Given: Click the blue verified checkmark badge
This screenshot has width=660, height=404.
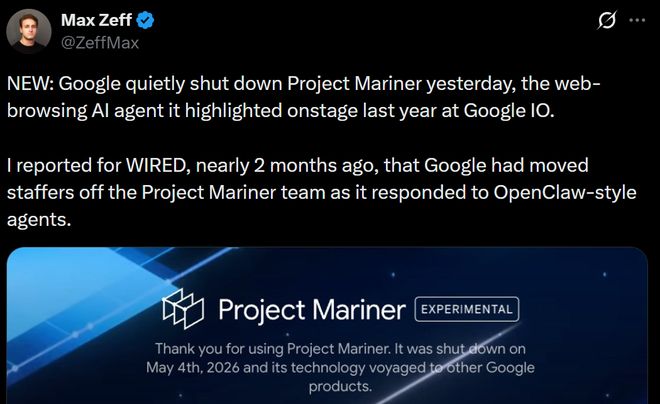Looking at the screenshot, I should tap(145, 20).
